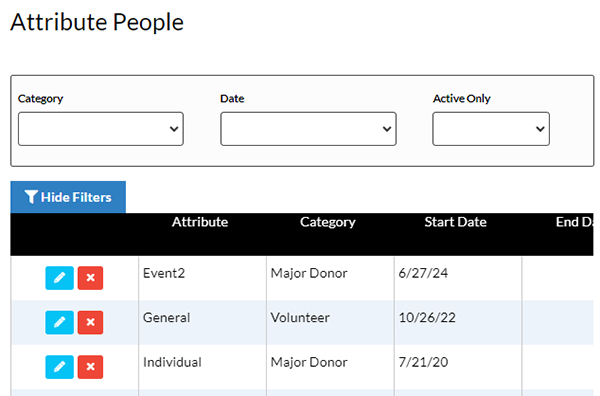Image resolution: width=600 pixels, height=396 pixels.
Task: Click the Hide Filters button
Action: (68, 197)
